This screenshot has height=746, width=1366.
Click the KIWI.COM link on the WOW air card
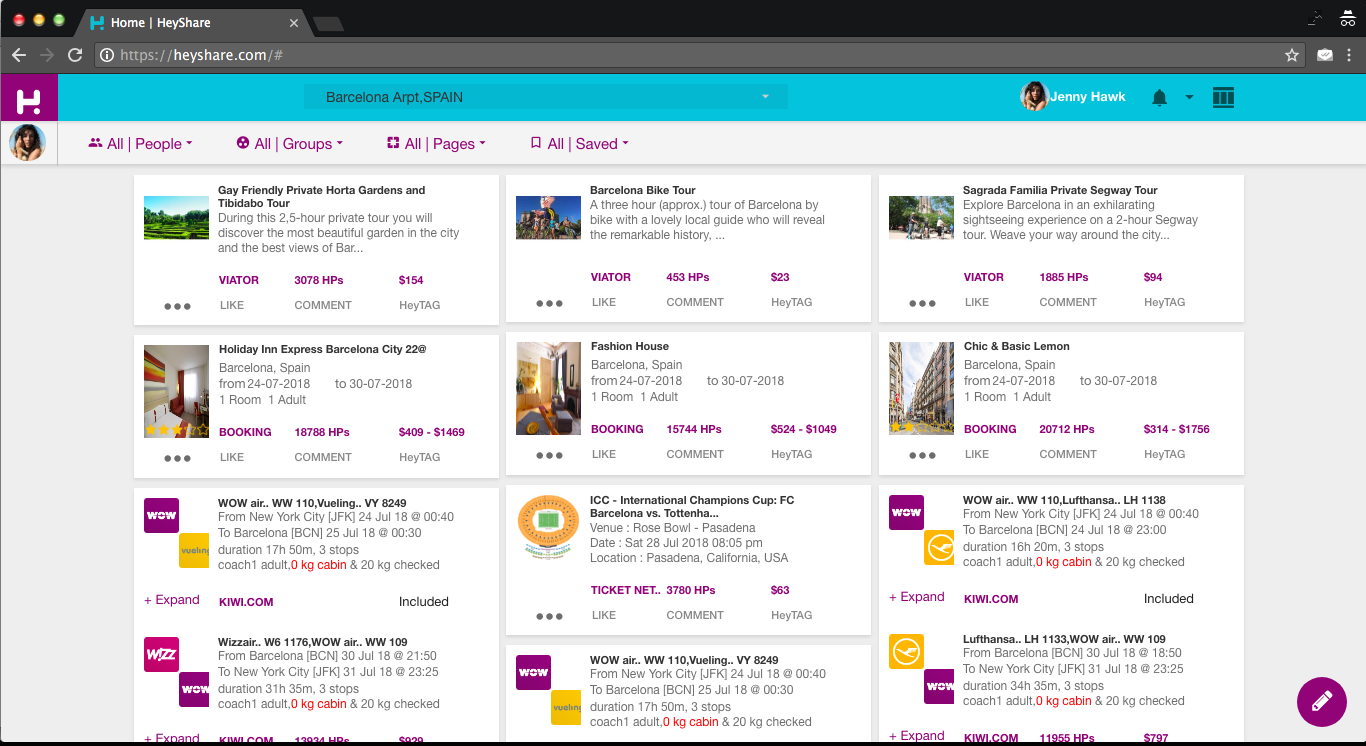click(246, 601)
